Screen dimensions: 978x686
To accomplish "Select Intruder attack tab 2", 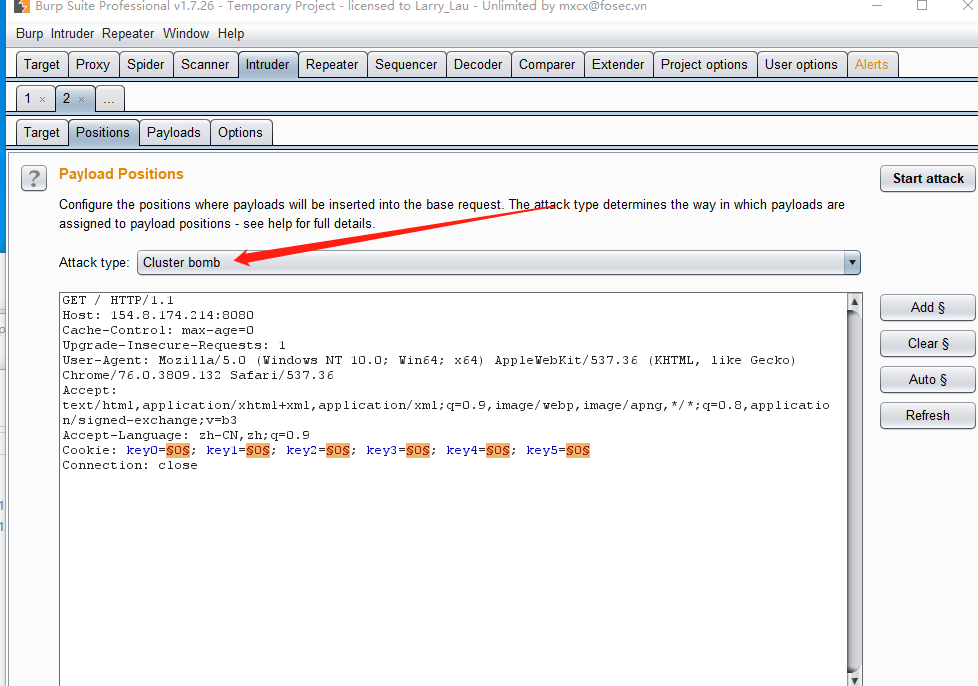I will click(67, 99).
